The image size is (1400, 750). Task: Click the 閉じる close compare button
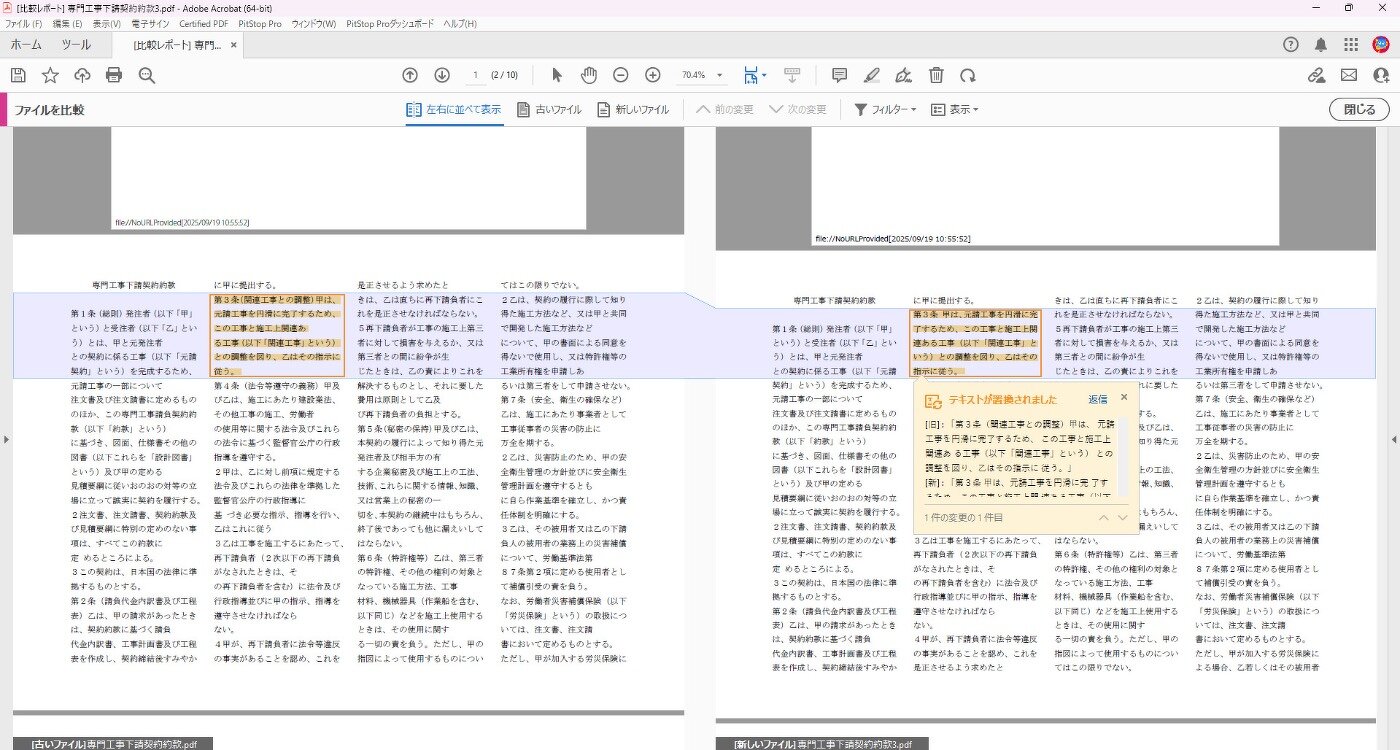pyautogui.click(x=1359, y=110)
